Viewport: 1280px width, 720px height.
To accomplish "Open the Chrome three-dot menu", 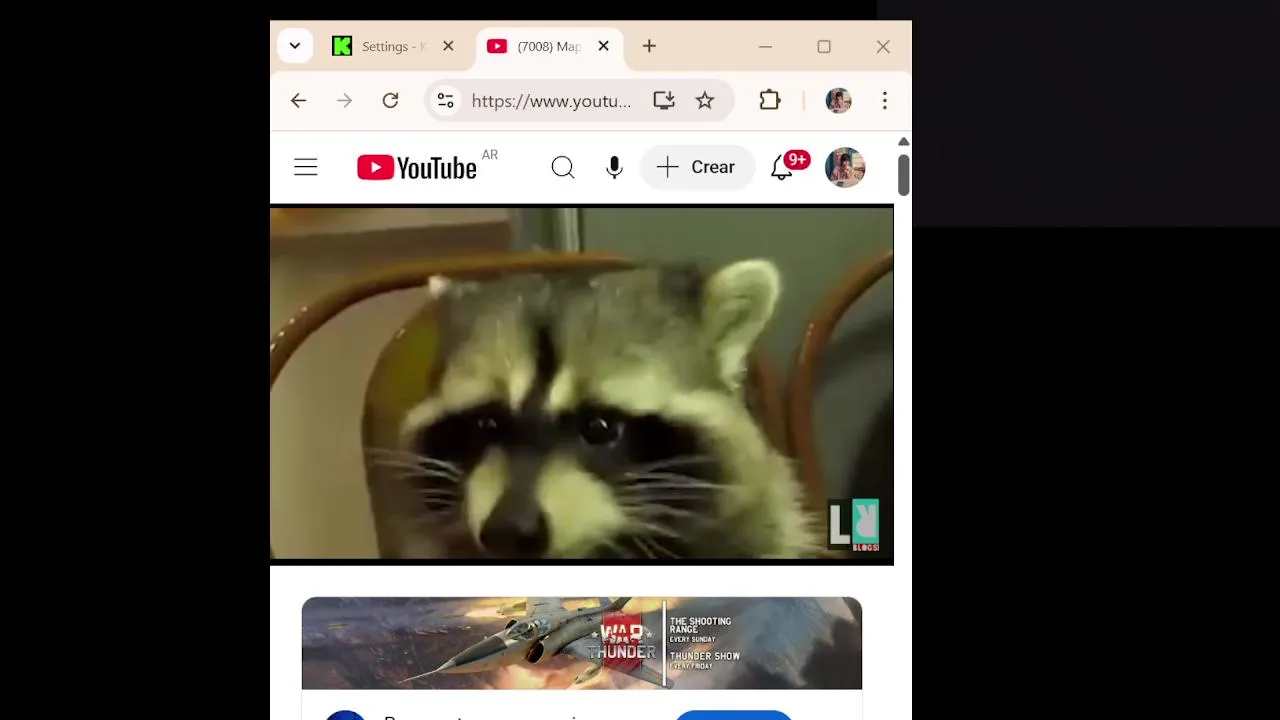I will pos(884,100).
